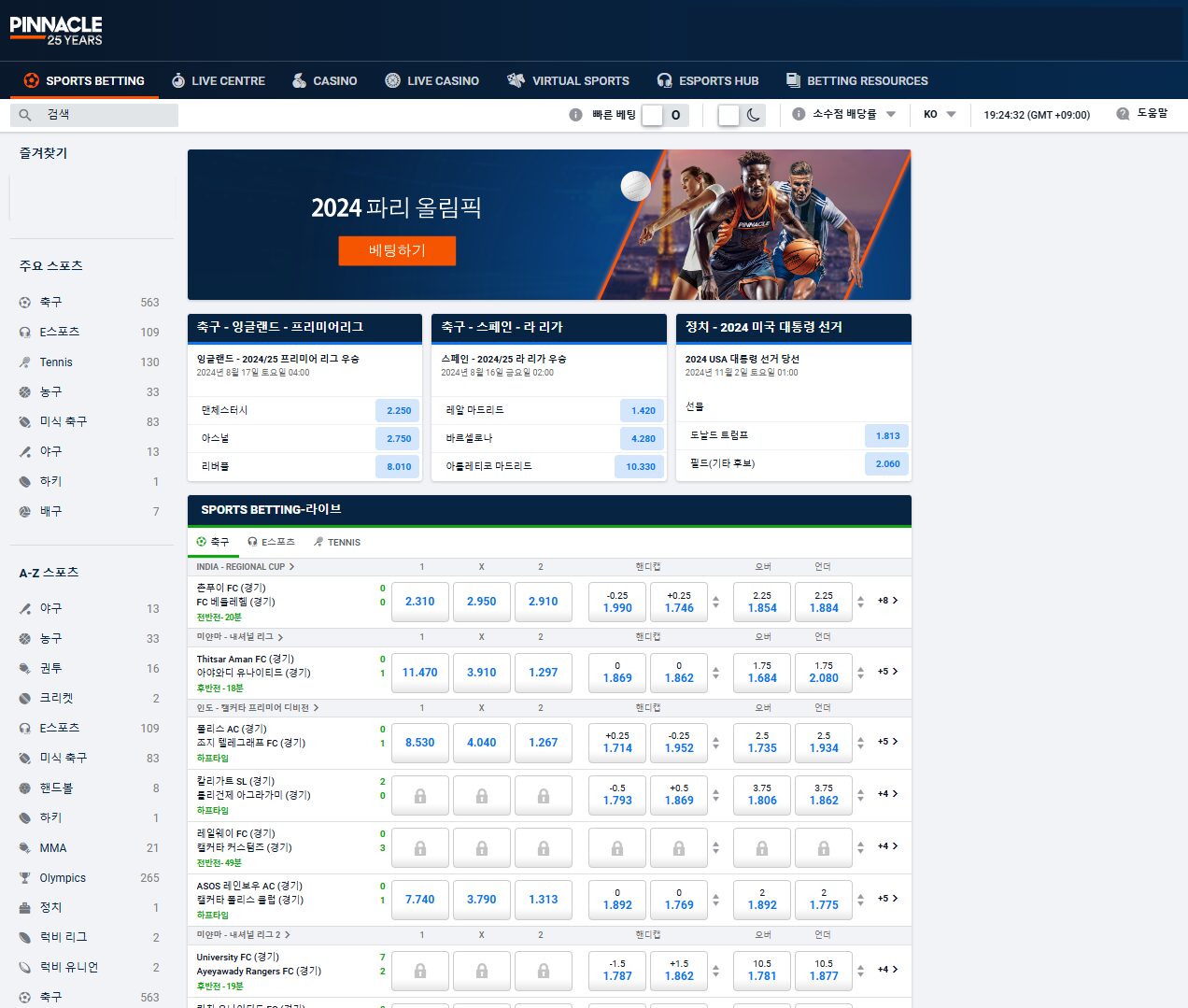Screen dimensions: 1188x1008
Task: Open 도움말 help icon
Action: coord(1123,114)
